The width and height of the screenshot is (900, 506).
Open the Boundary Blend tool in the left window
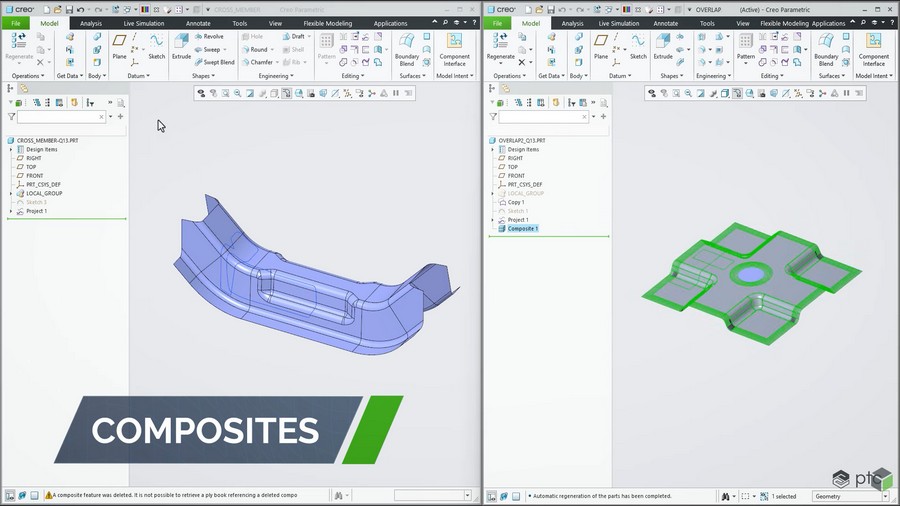[x=406, y=49]
